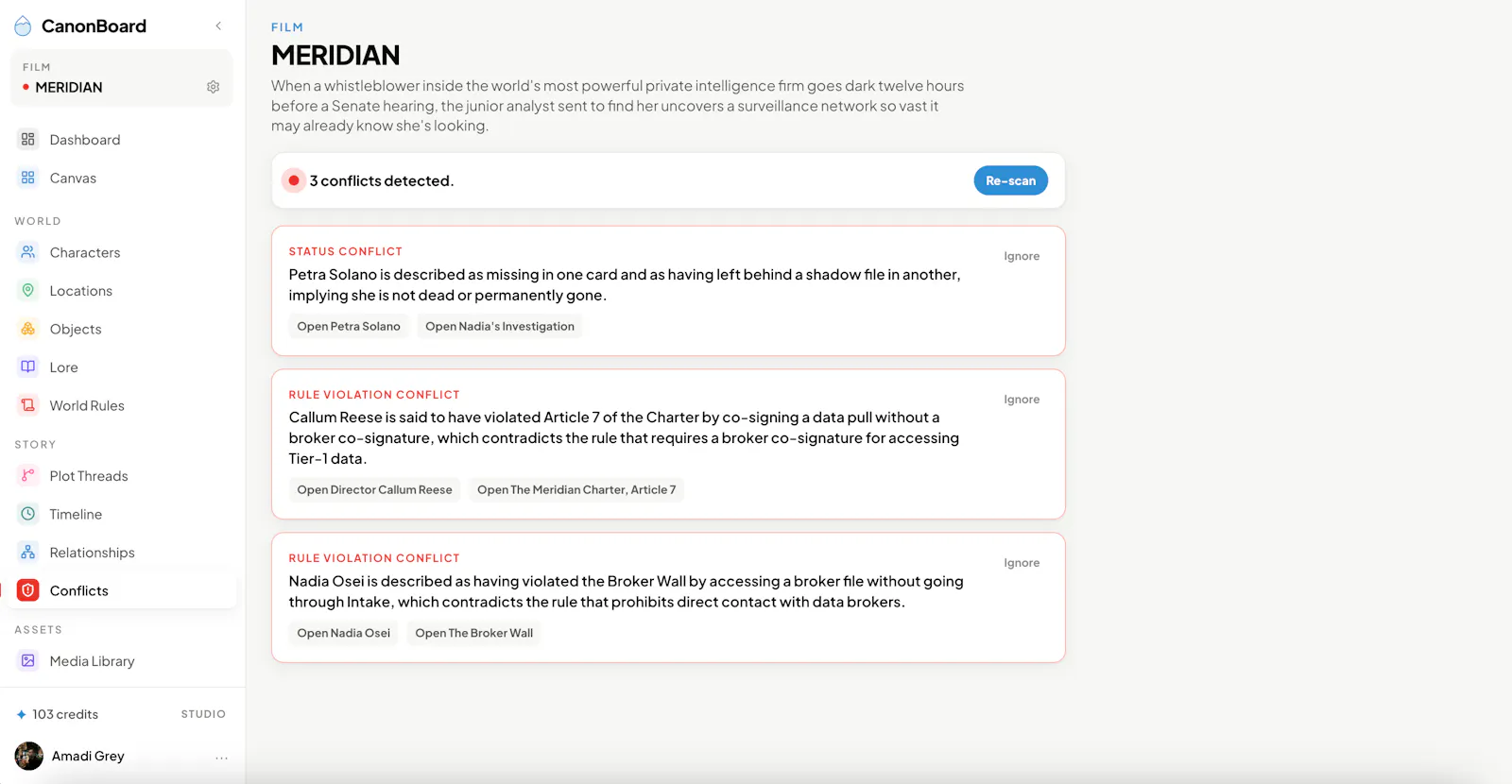1512x784 pixels.
Task: Click Open Petra Solano
Action: coord(349,327)
